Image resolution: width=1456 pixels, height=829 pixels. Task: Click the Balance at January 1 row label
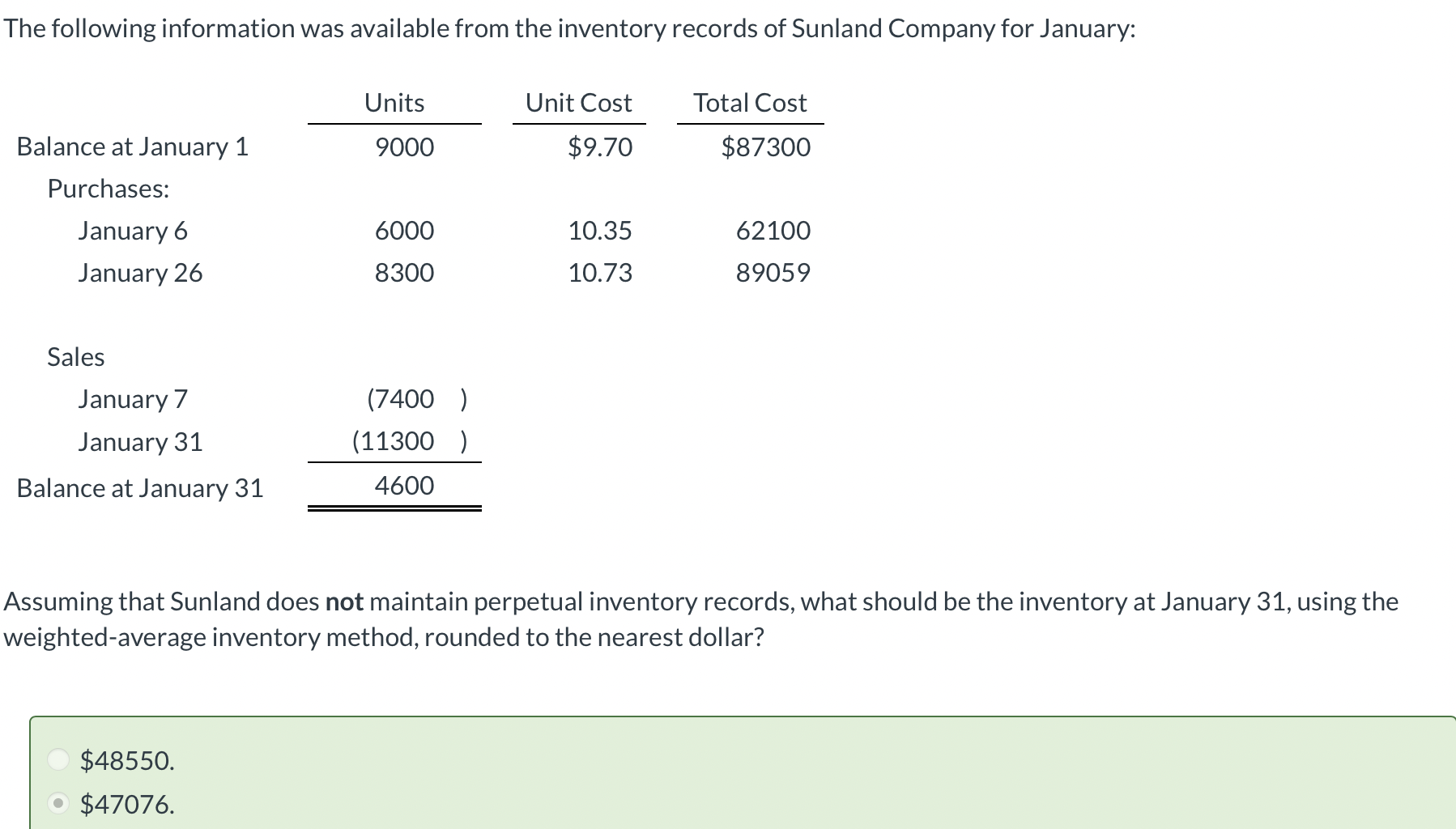(132, 147)
